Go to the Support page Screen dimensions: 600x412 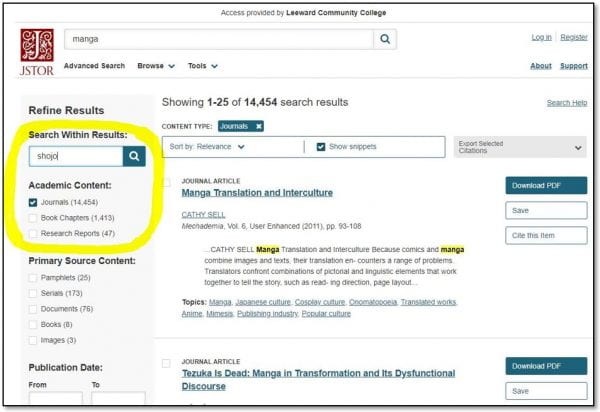click(574, 66)
